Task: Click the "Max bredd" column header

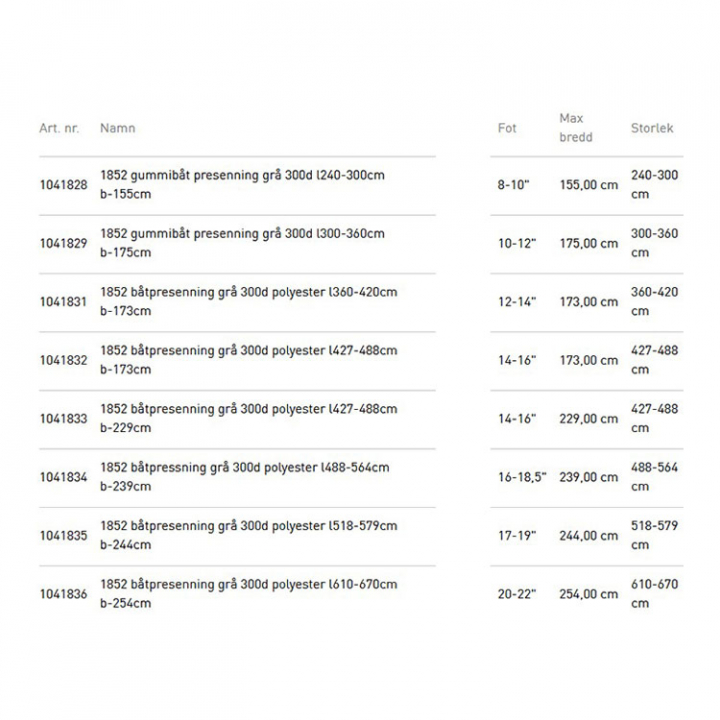Action: [x=575, y=128]
